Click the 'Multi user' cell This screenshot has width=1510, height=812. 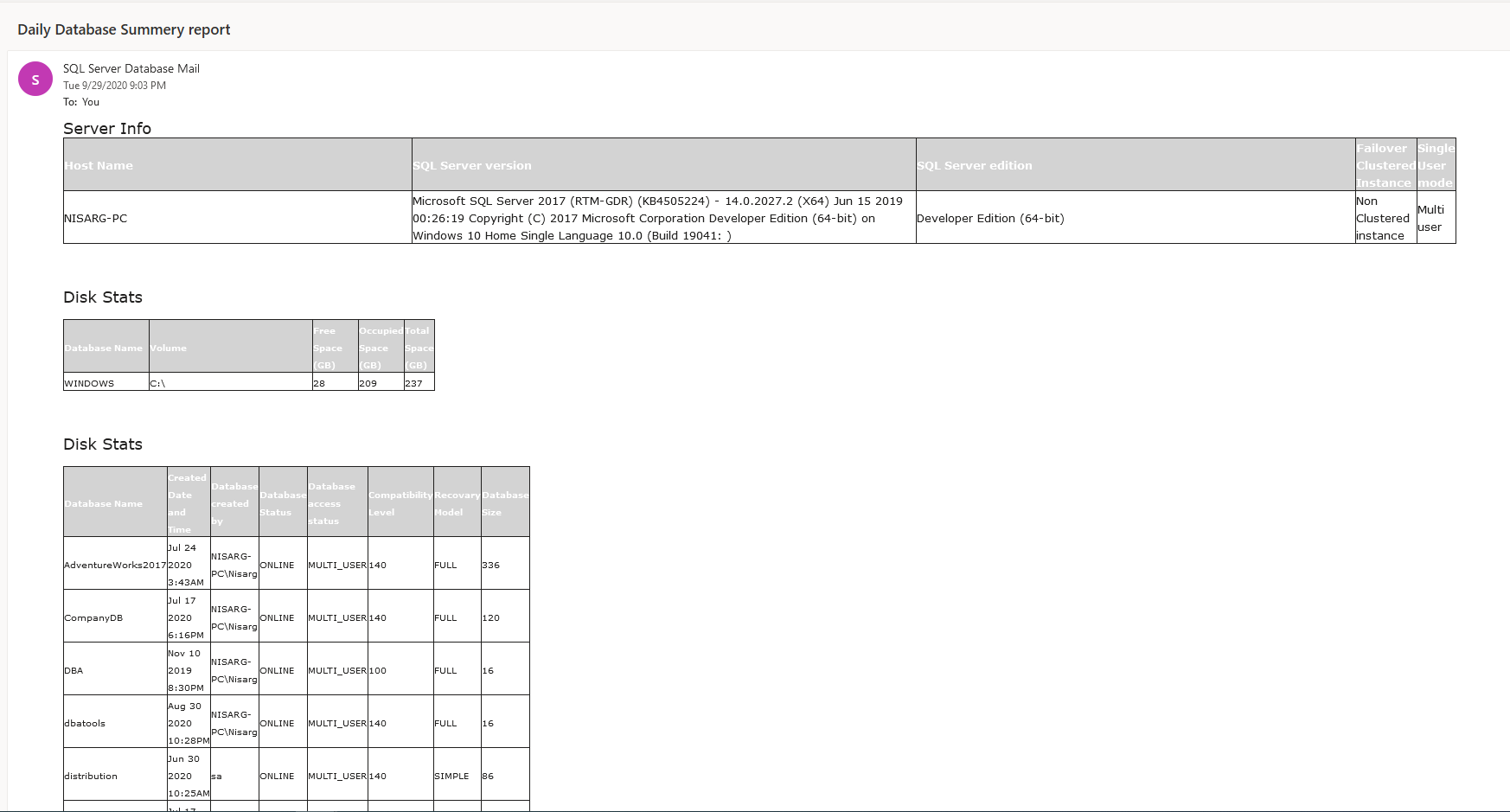[1436, 218]
